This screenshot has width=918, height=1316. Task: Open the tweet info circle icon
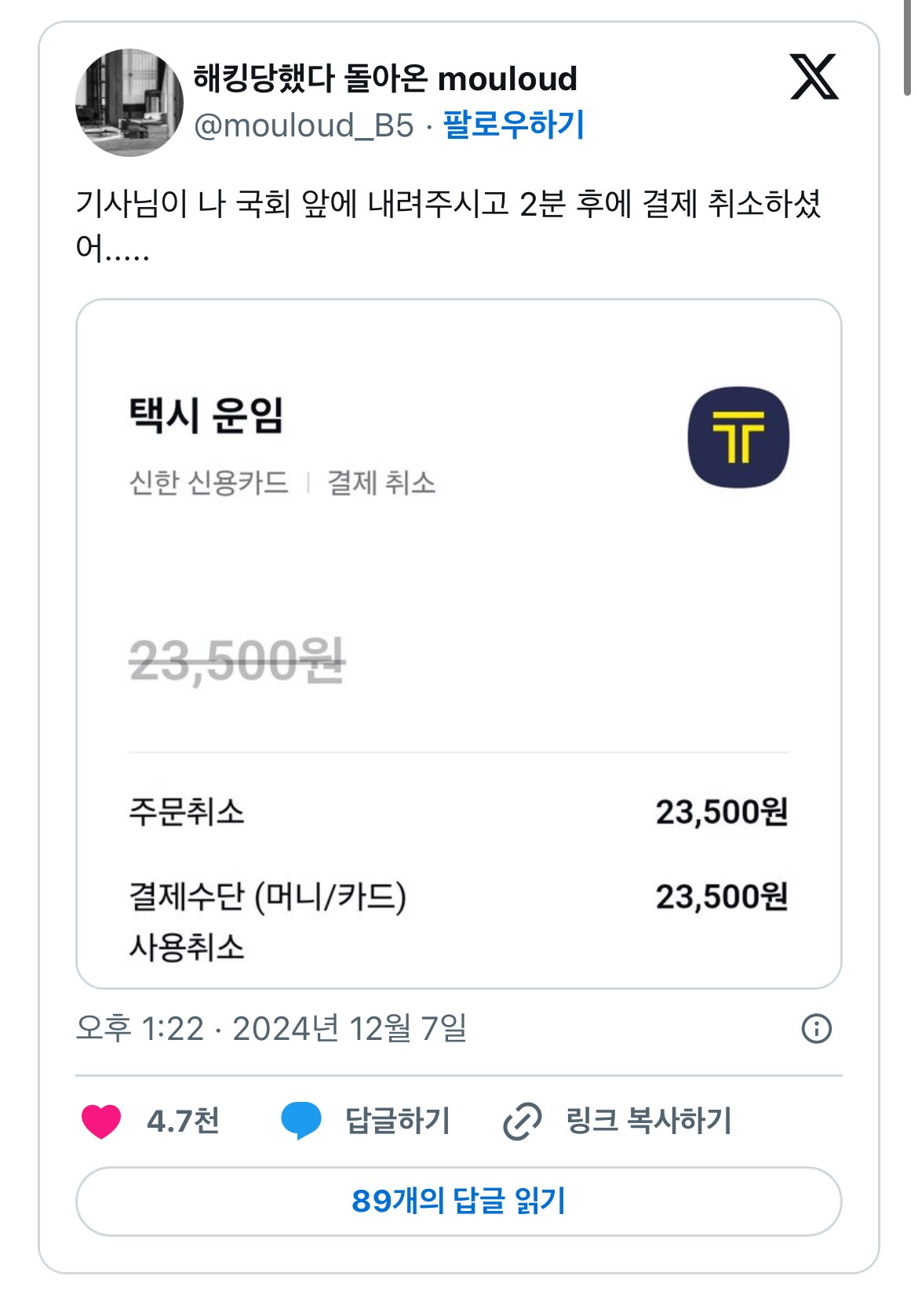tap(816, 1028)
